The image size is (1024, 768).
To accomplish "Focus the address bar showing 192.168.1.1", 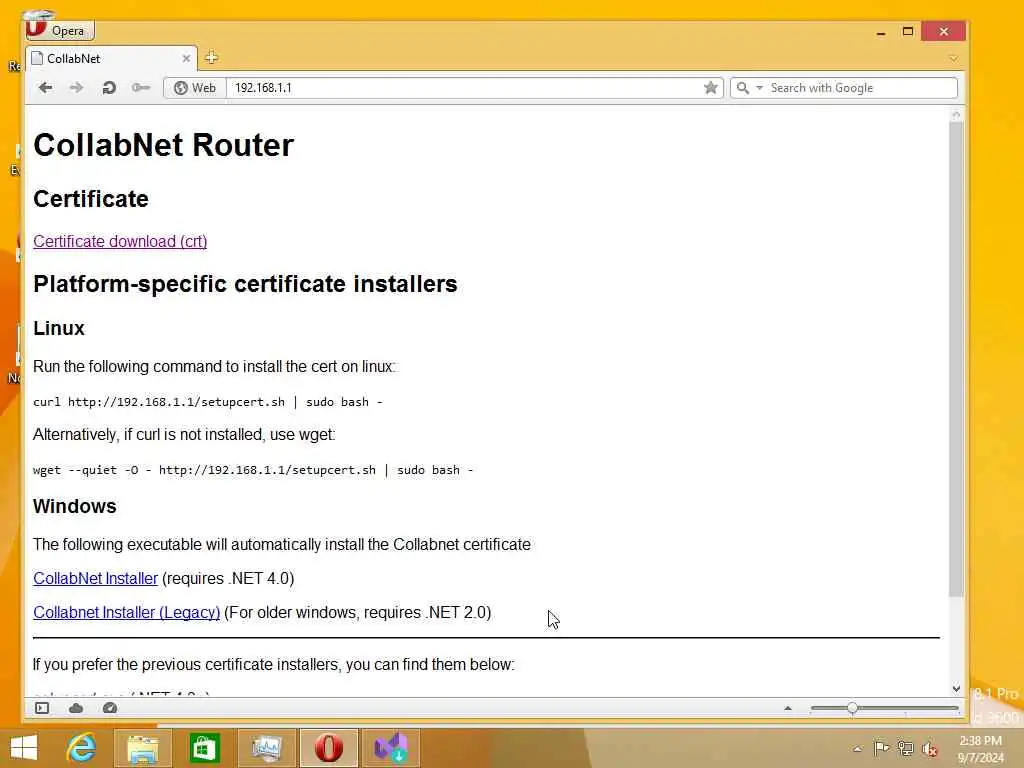I will click(x=464, y=88).
